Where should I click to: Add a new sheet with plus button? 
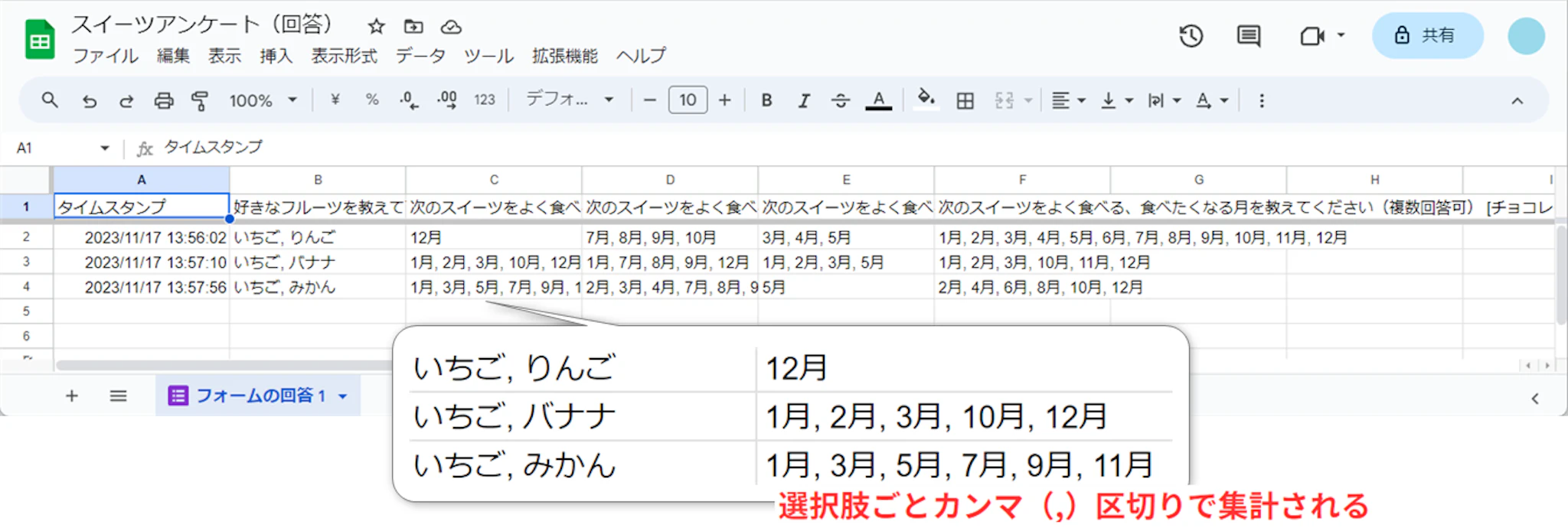72,396
